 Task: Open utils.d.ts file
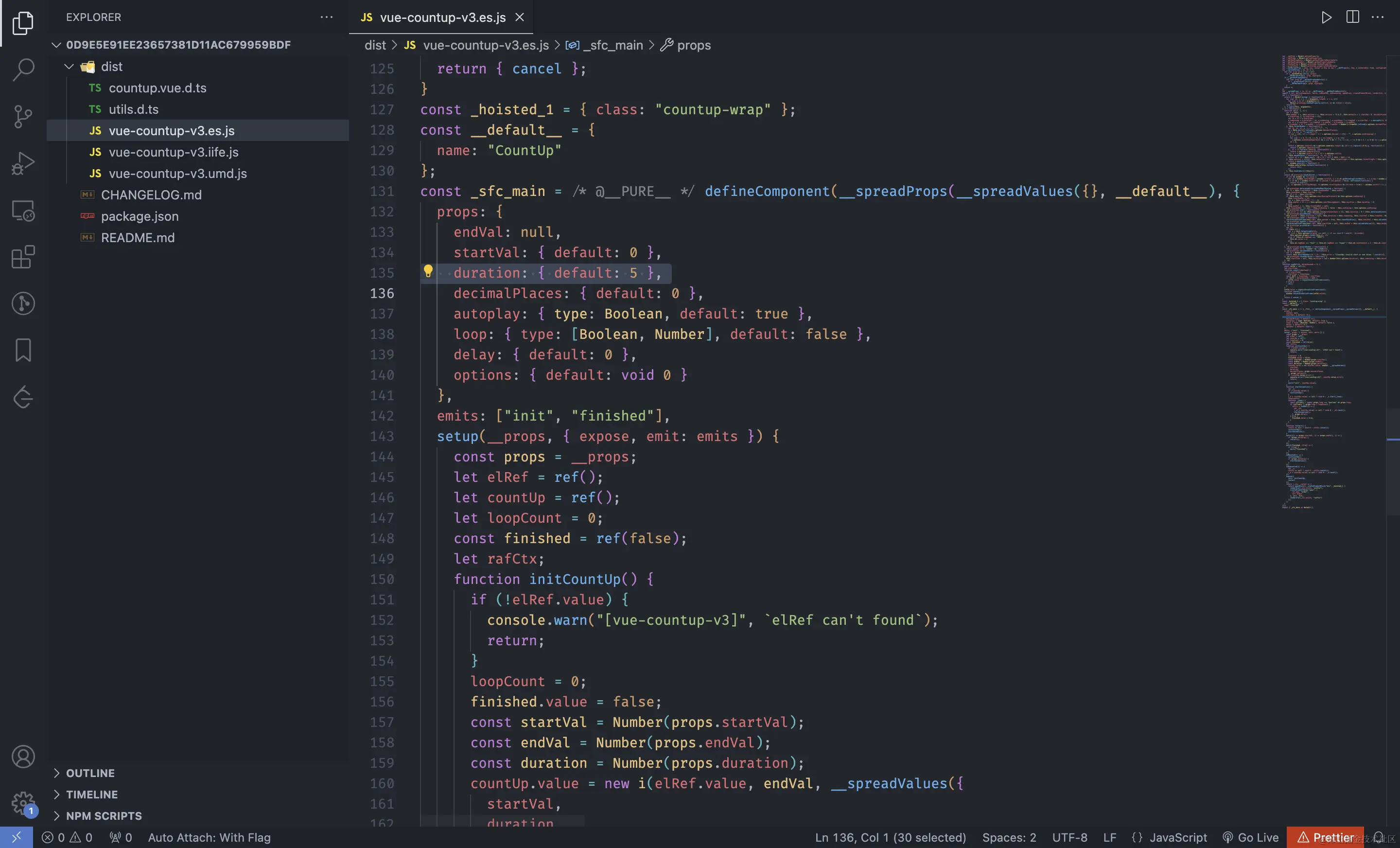point(134,109)
